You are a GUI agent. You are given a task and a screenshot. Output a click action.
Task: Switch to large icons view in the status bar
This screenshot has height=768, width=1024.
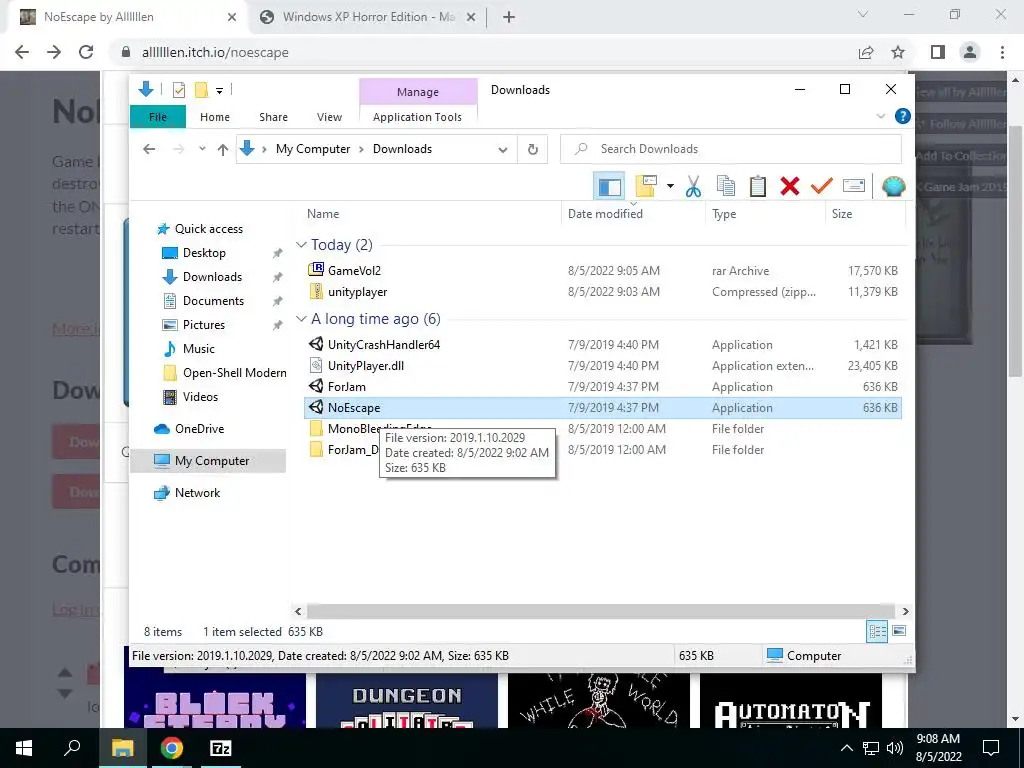(x=899, y=631)
